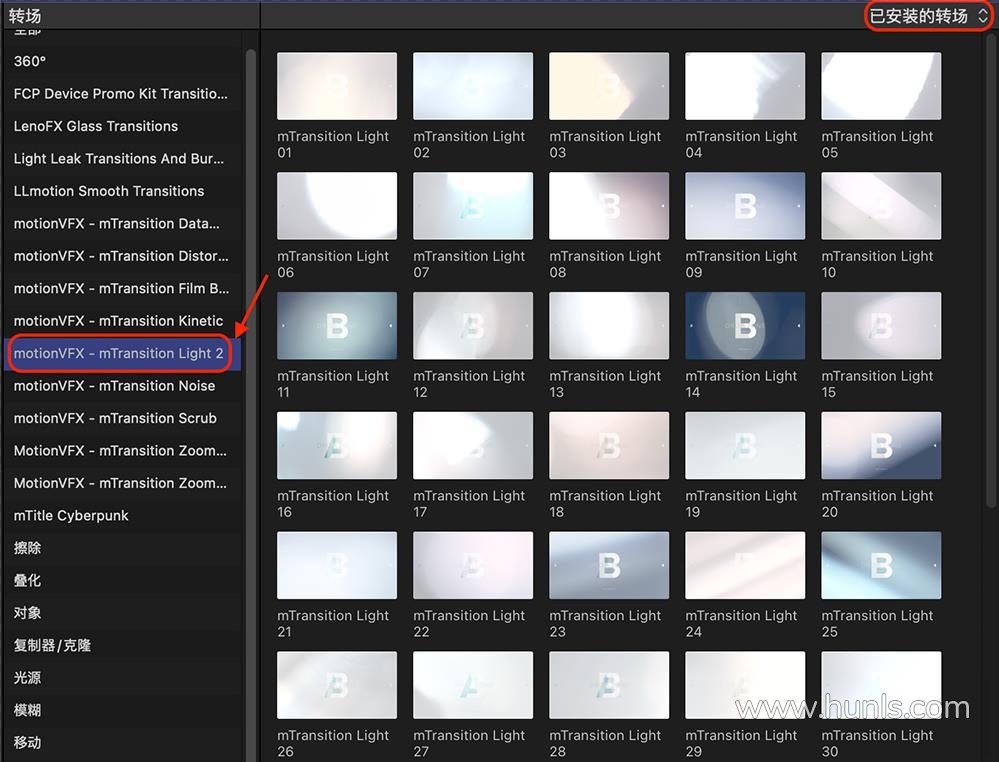The image size is (999, 762).
Task: Click the transitions grid scrollbar
Action: pyautogui.click(x=991, y=271)
